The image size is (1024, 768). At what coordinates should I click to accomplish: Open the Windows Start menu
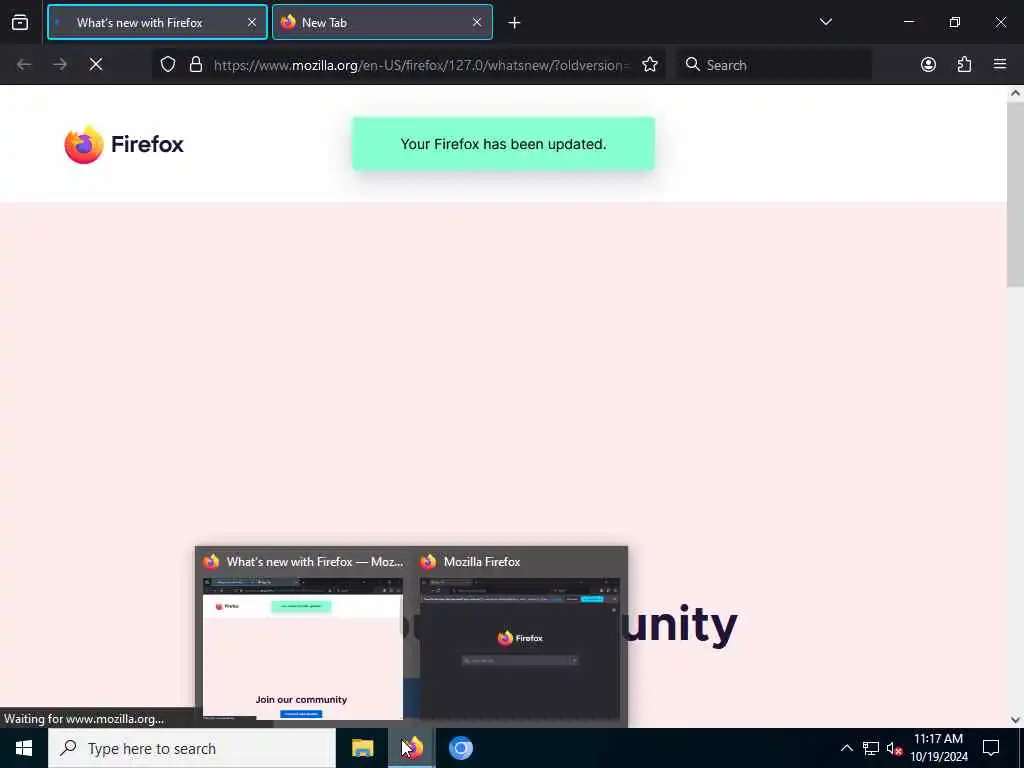24,748
